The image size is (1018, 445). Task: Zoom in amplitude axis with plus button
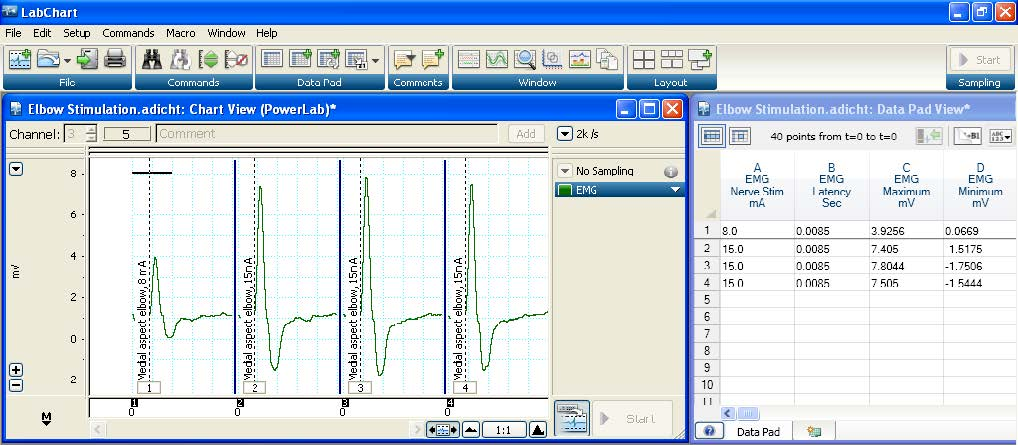(16, 370)
